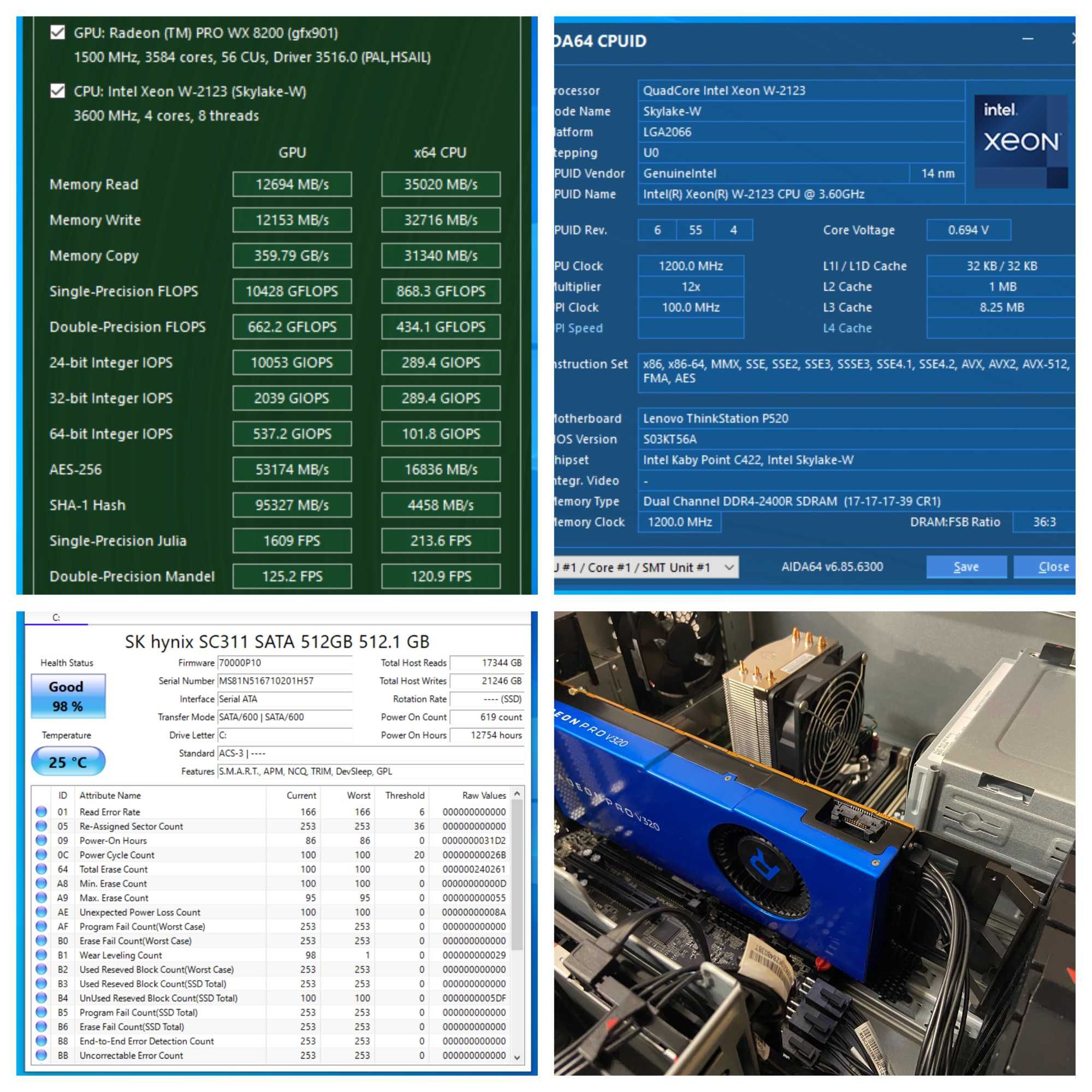
Task: Click the L3 Cache 8.25 MB value
Action: pos(1001,307)
